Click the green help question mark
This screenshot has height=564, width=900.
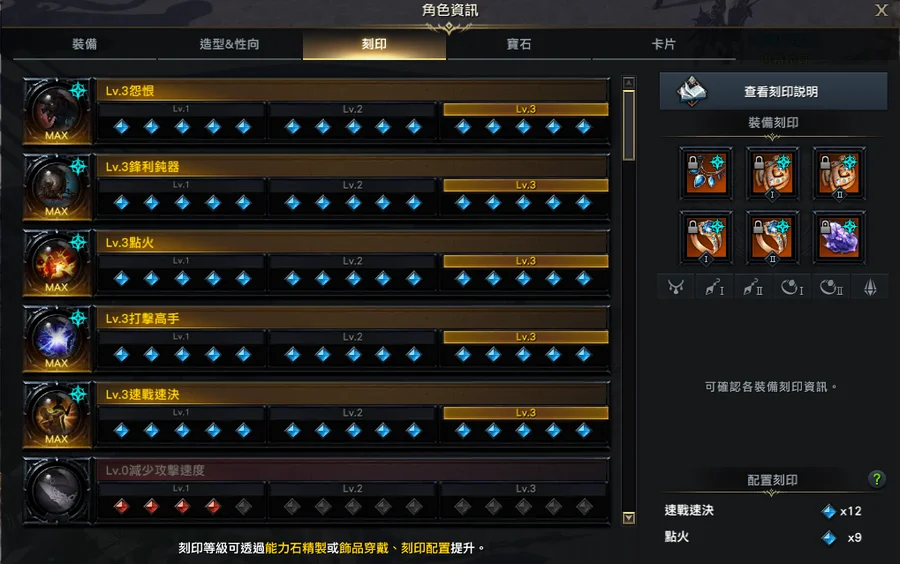(x=876, y=479)
